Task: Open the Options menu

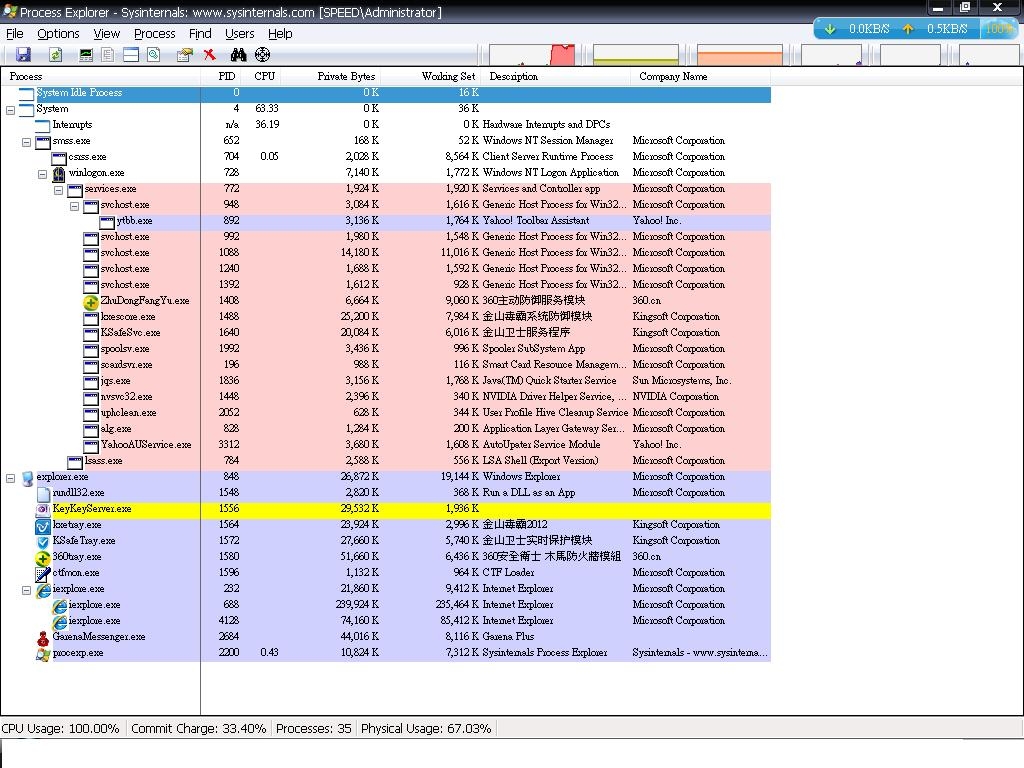Action: (58, 33)
